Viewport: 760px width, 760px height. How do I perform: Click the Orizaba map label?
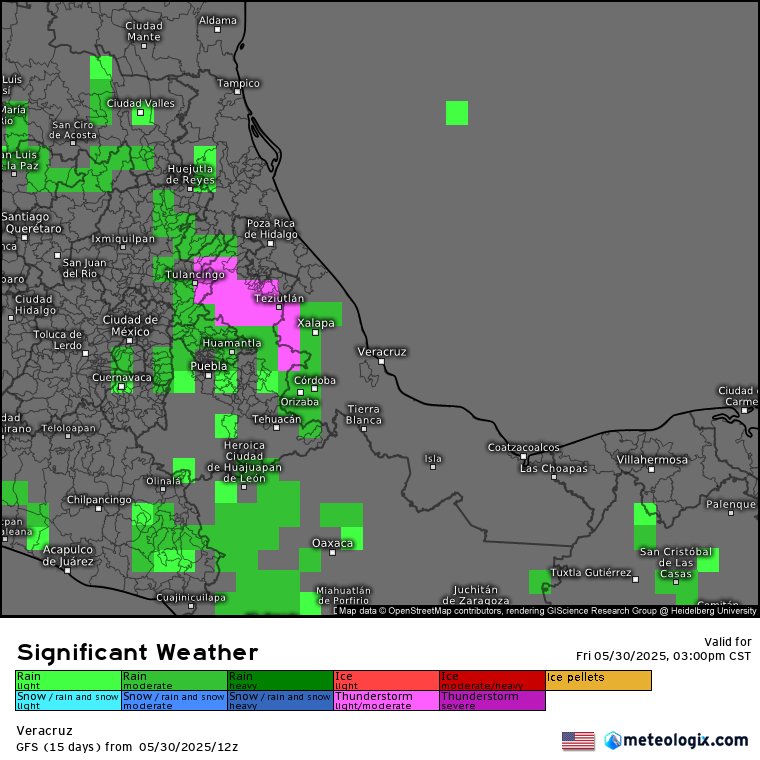(300, 402)
